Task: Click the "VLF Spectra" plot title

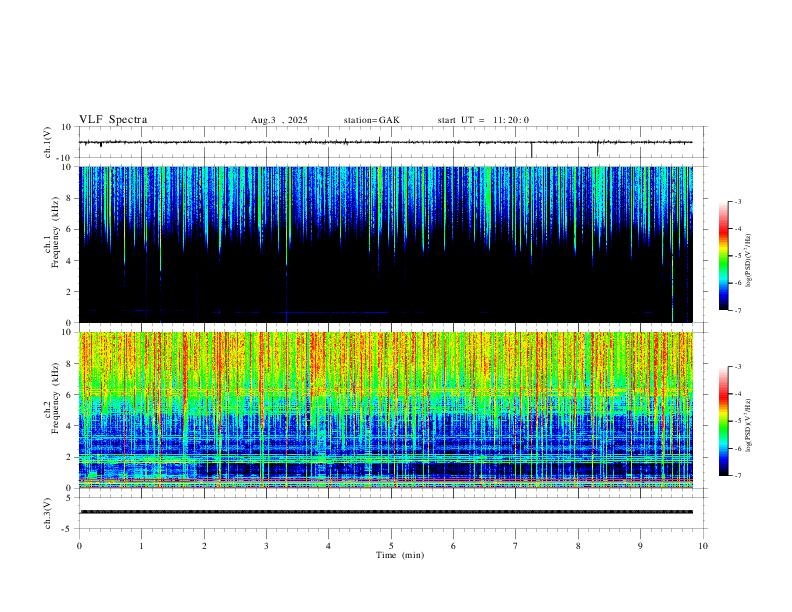Action: click(x=113, y=120)
